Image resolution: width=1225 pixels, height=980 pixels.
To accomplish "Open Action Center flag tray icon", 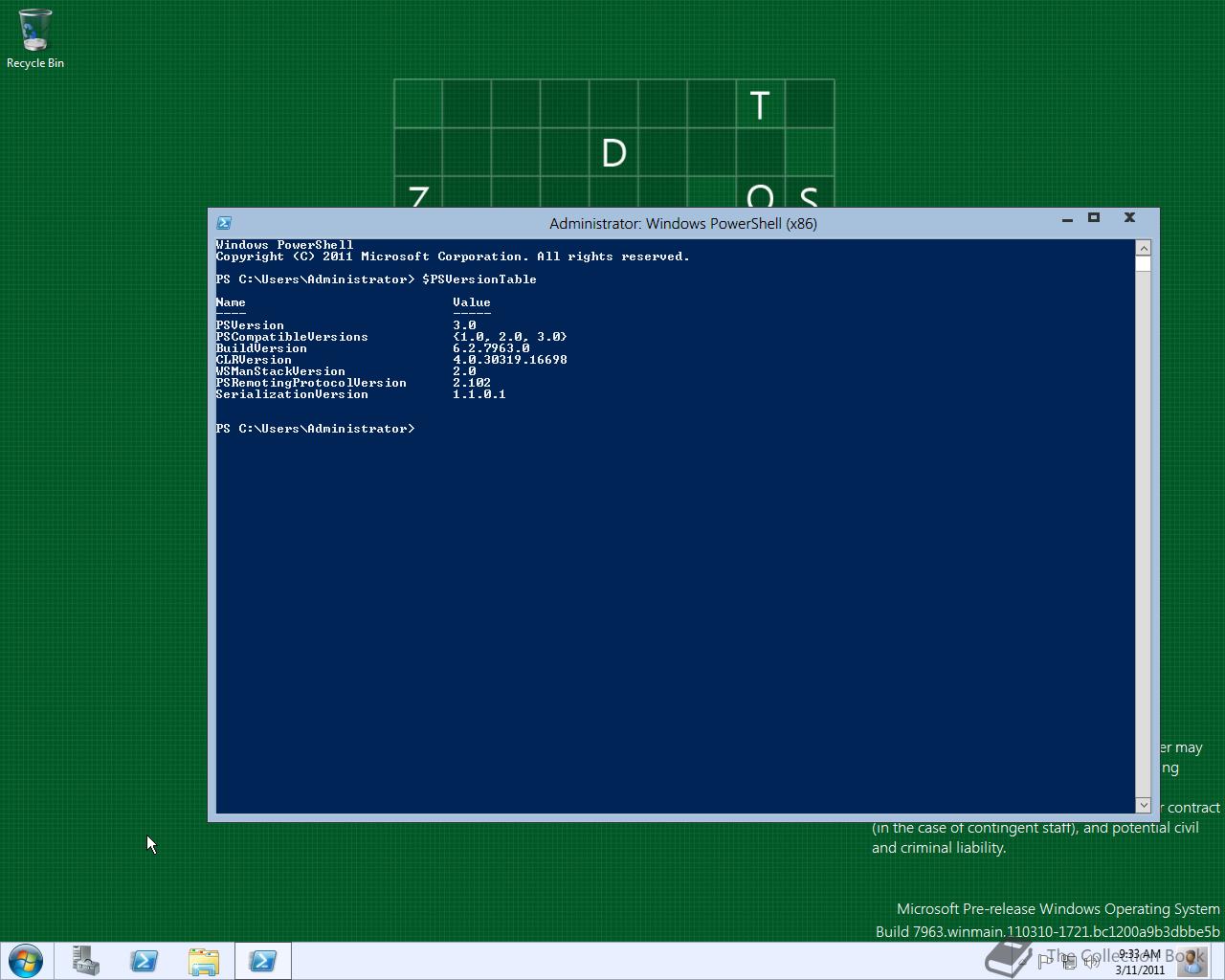I will tap(1045, 961).
